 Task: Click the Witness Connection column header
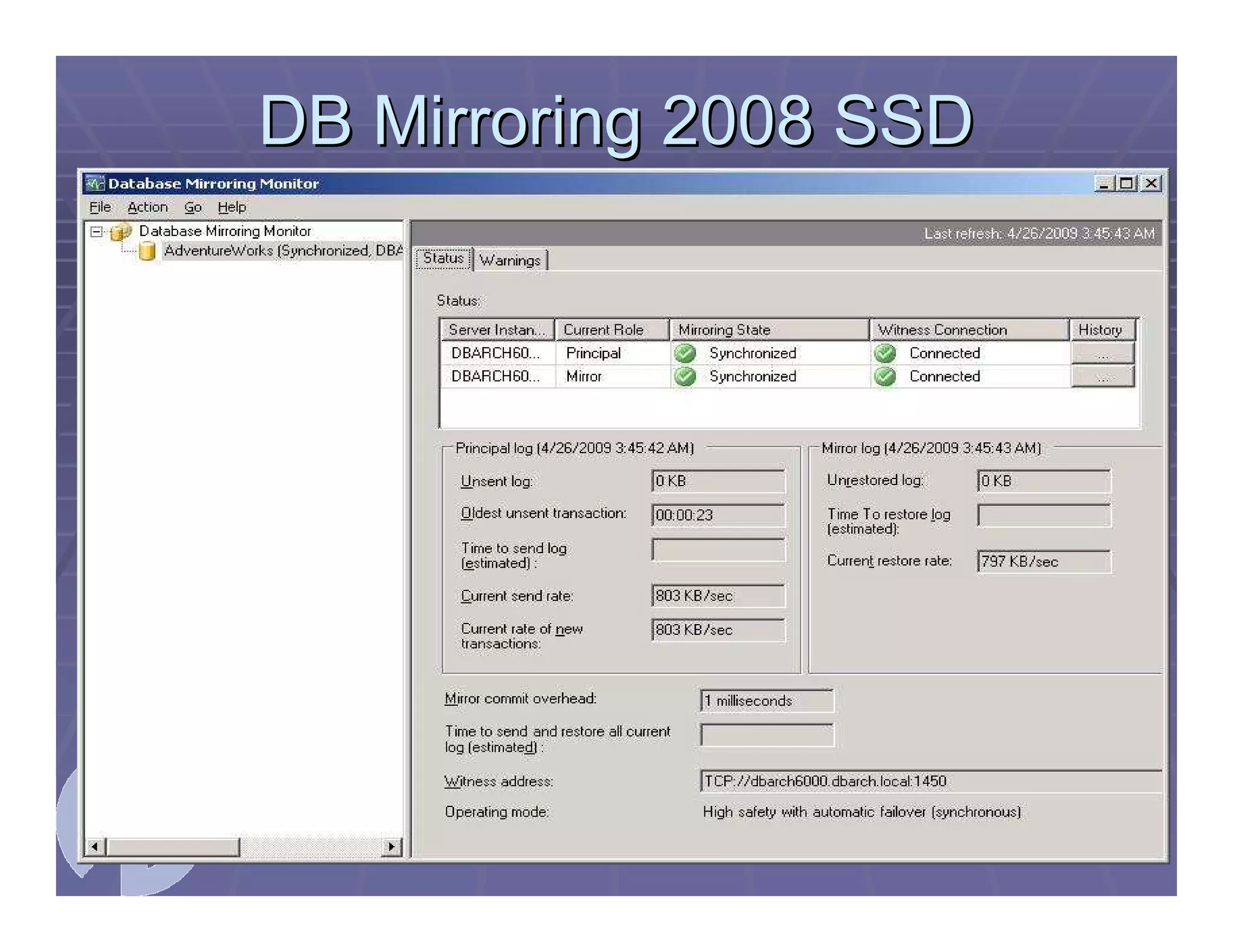pyautogui.click(x=970, y=330)
